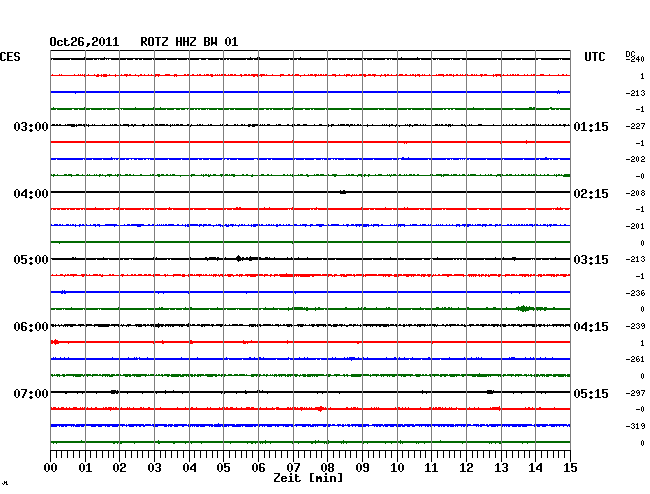Image resolution: width=650 pixels, height=494 pixels.
Task: Click minute 09 on the time axis
Action: point(362,467)
